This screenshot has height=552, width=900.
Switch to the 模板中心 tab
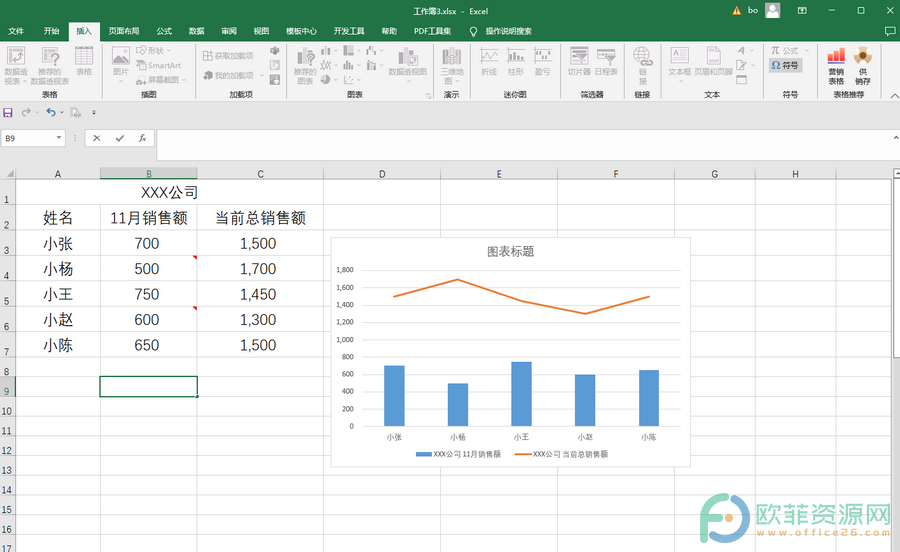click(301, 31)
